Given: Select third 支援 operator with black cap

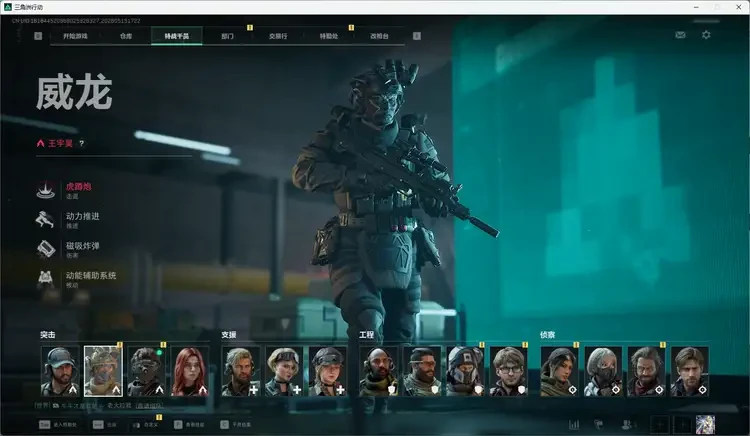Looking at the screenshot, I should pyautogui.click(x=328, y=371).
